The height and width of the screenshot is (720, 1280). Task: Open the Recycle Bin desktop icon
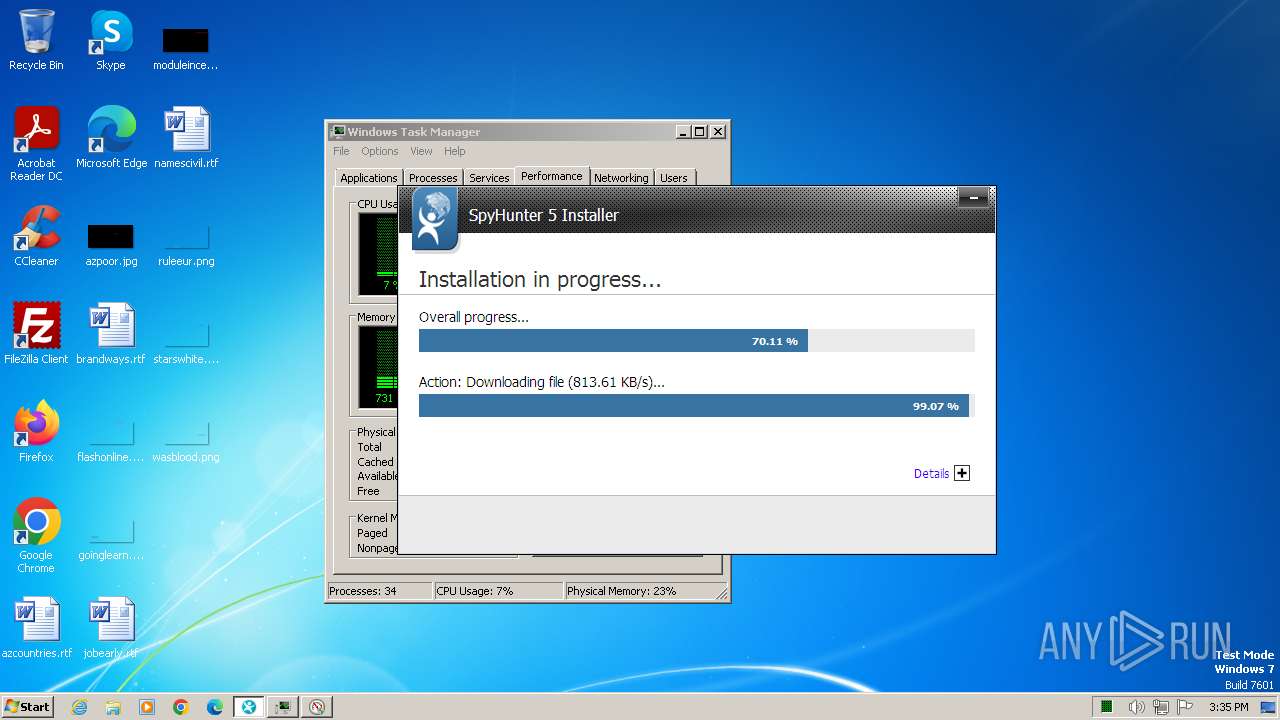tap(36, 40)
